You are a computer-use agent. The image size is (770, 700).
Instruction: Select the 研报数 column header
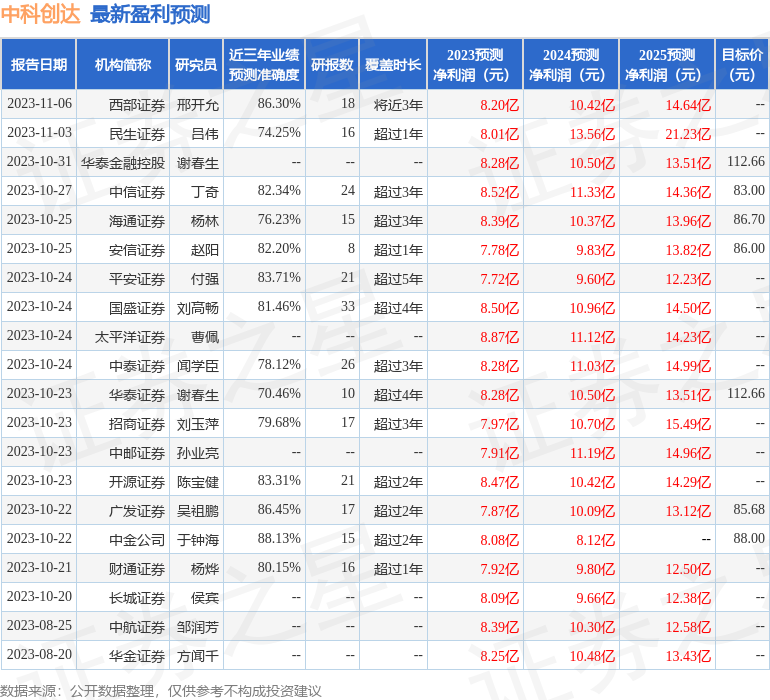332,64
